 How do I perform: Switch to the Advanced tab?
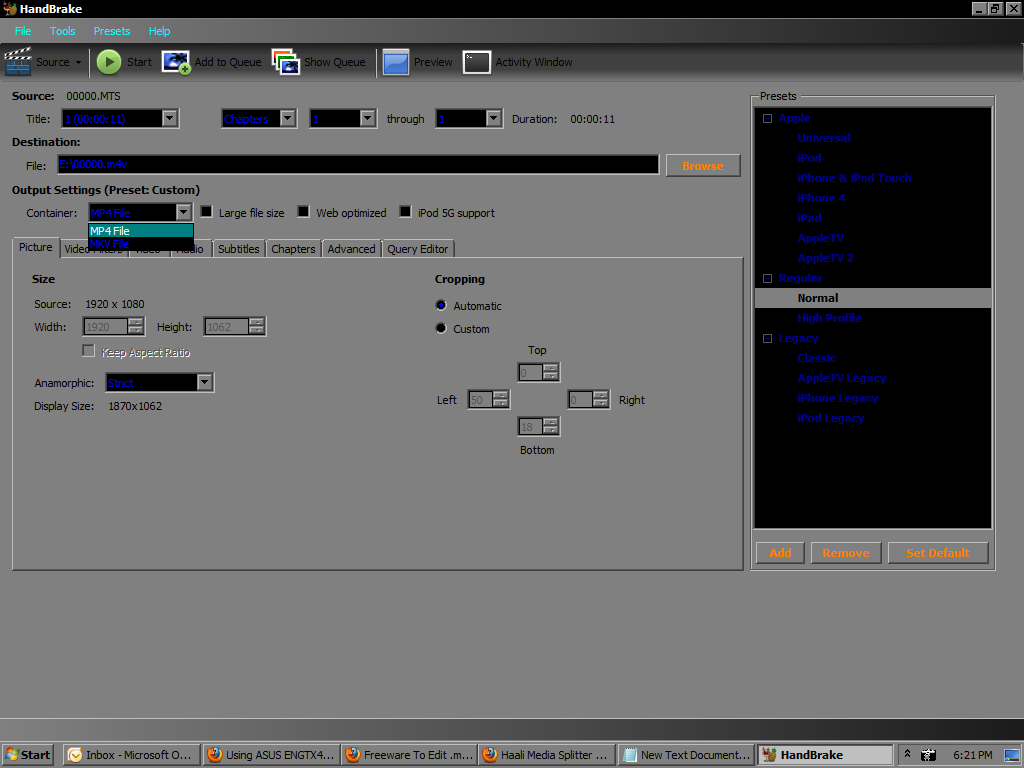[x=351, y=249]
